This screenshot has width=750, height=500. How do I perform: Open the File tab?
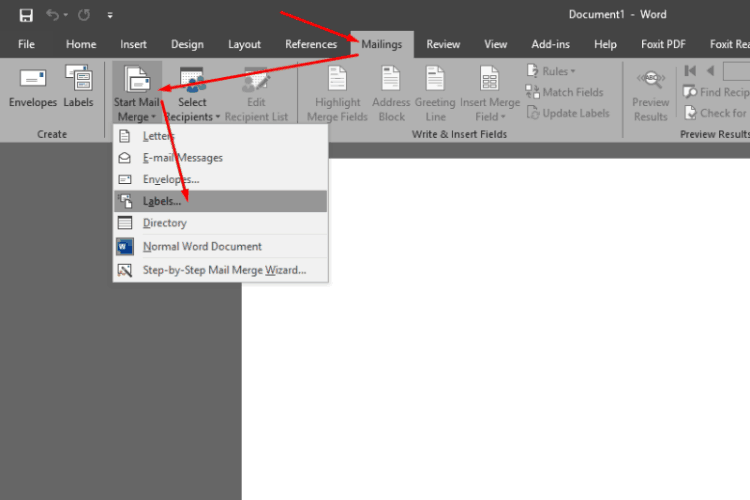[x=26, y=44]
